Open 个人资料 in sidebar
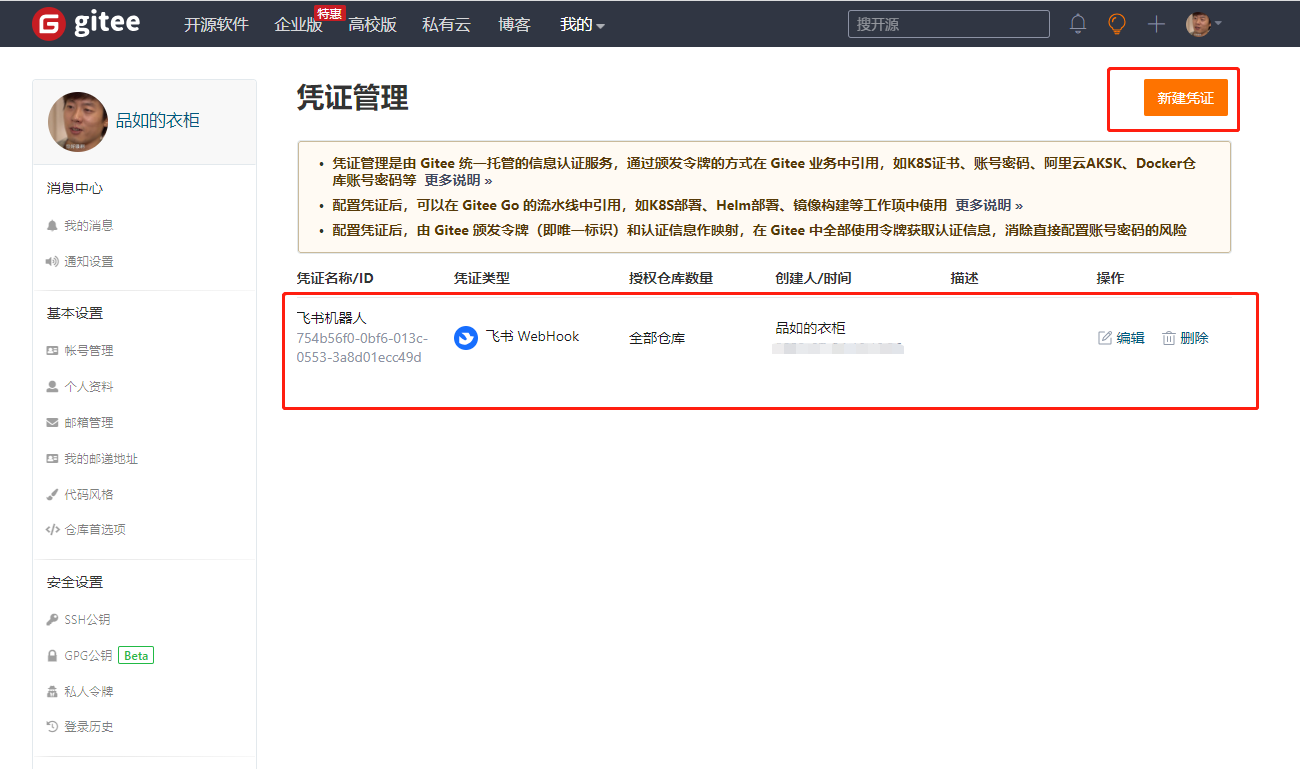This screenshot has width=1300, height=769. click(x=89, y=387)
